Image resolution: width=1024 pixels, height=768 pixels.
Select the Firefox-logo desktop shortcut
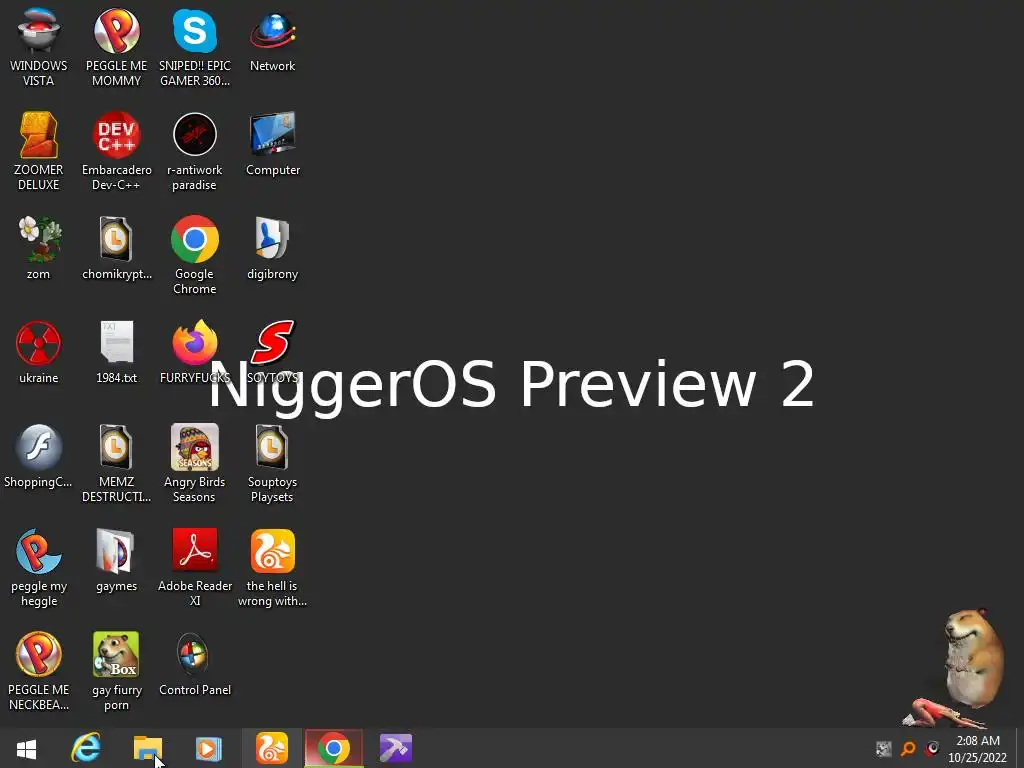(195, 351)
